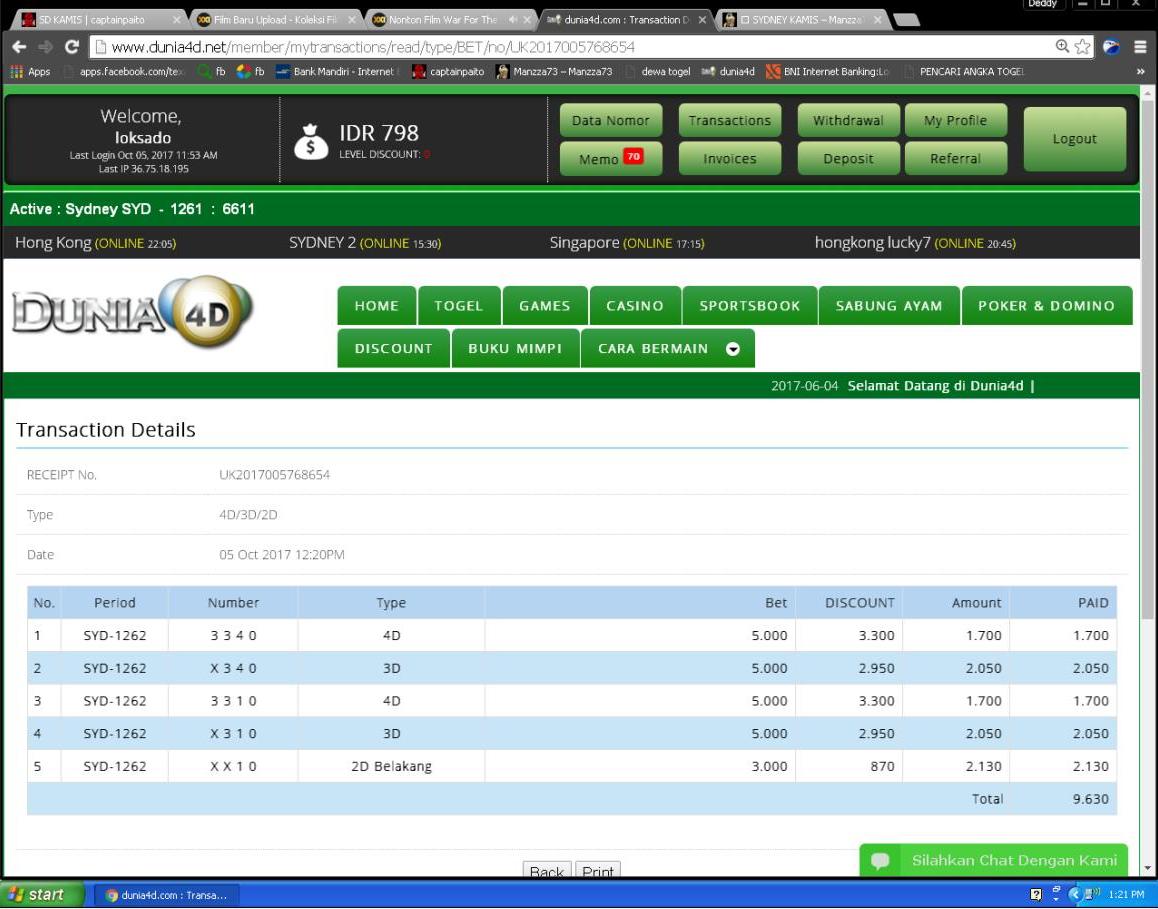This screenshot has width=1158, height=909.
Task: Click the Dunia4D logo
Action: click(x=132, y=312)
